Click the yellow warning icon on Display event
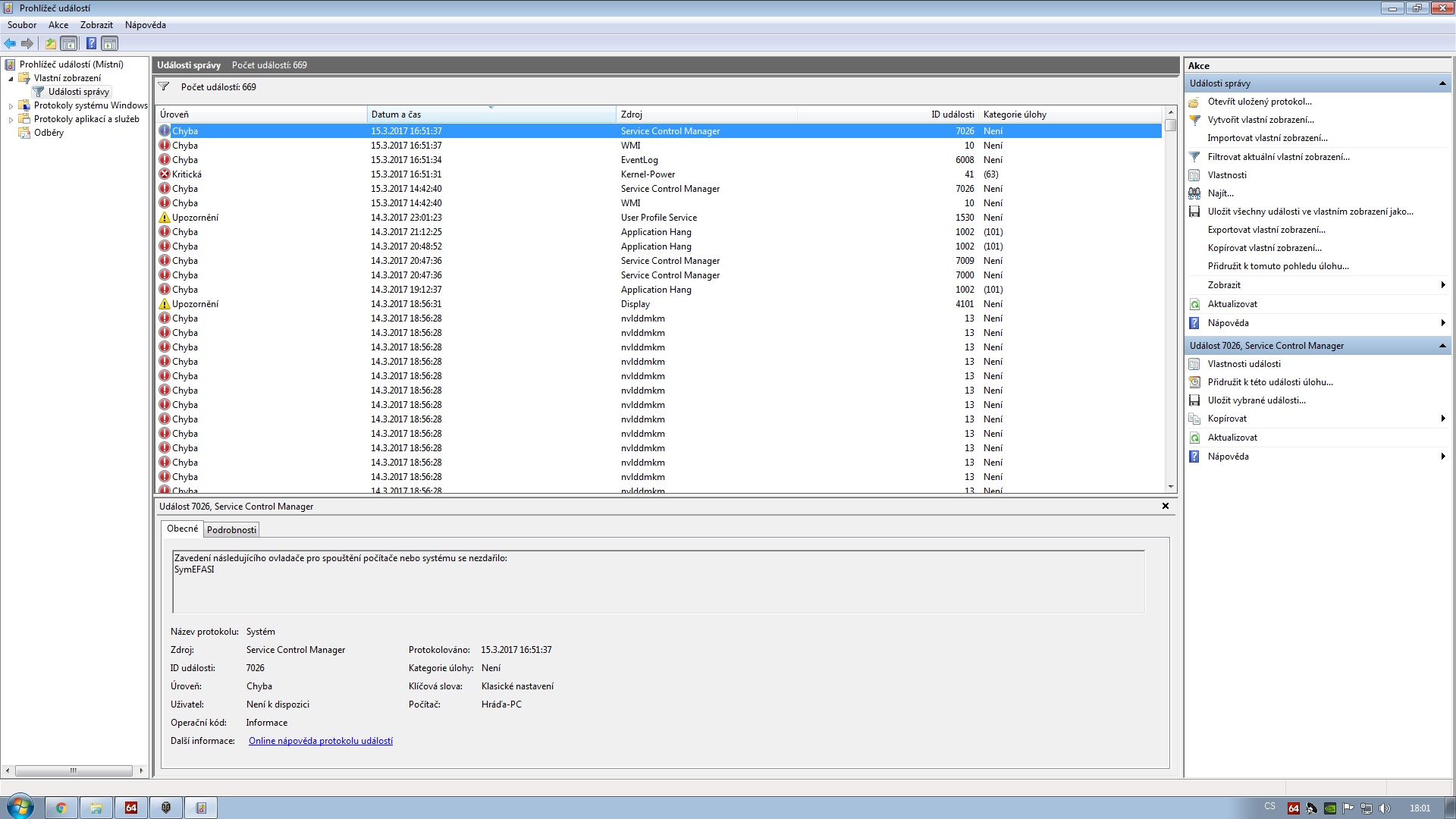Viewport: 1456px width, 819px height. (x=165, y=304)
